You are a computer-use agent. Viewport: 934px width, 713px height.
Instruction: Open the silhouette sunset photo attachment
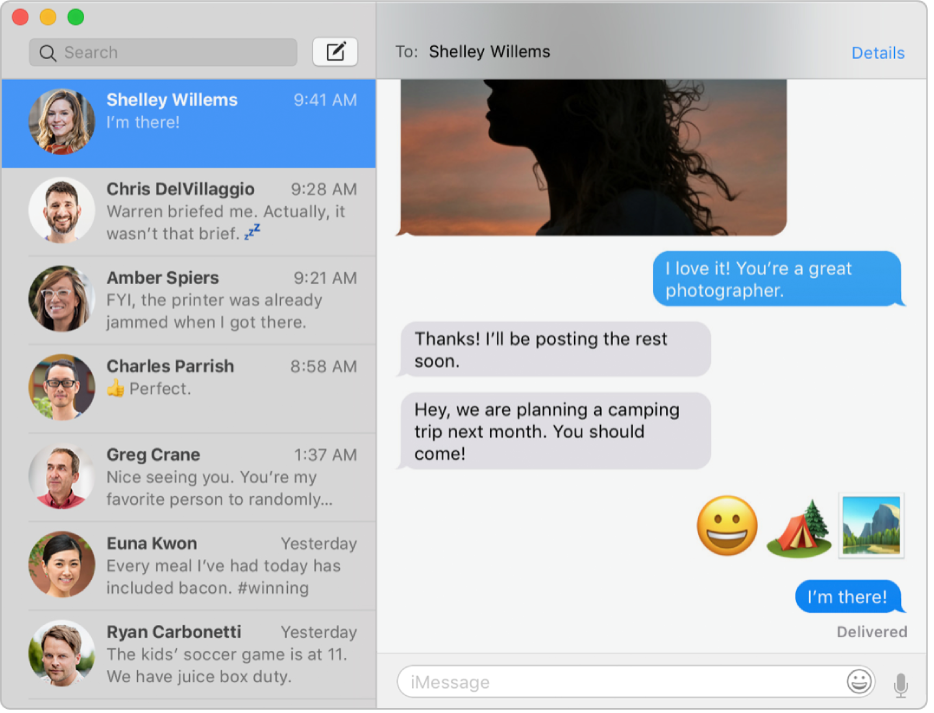coord(593,157)
